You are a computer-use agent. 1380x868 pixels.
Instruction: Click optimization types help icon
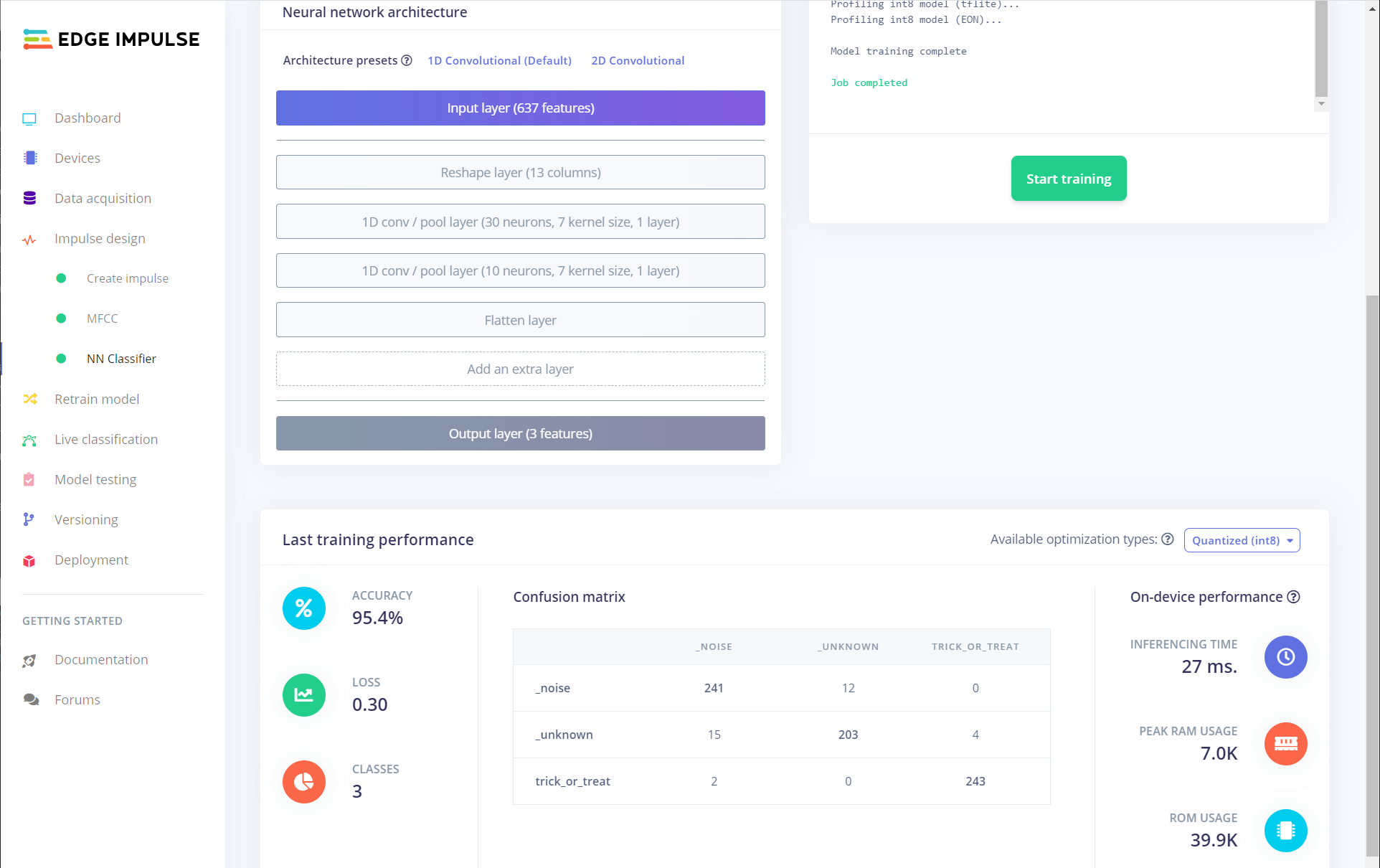pos(1168,539)
